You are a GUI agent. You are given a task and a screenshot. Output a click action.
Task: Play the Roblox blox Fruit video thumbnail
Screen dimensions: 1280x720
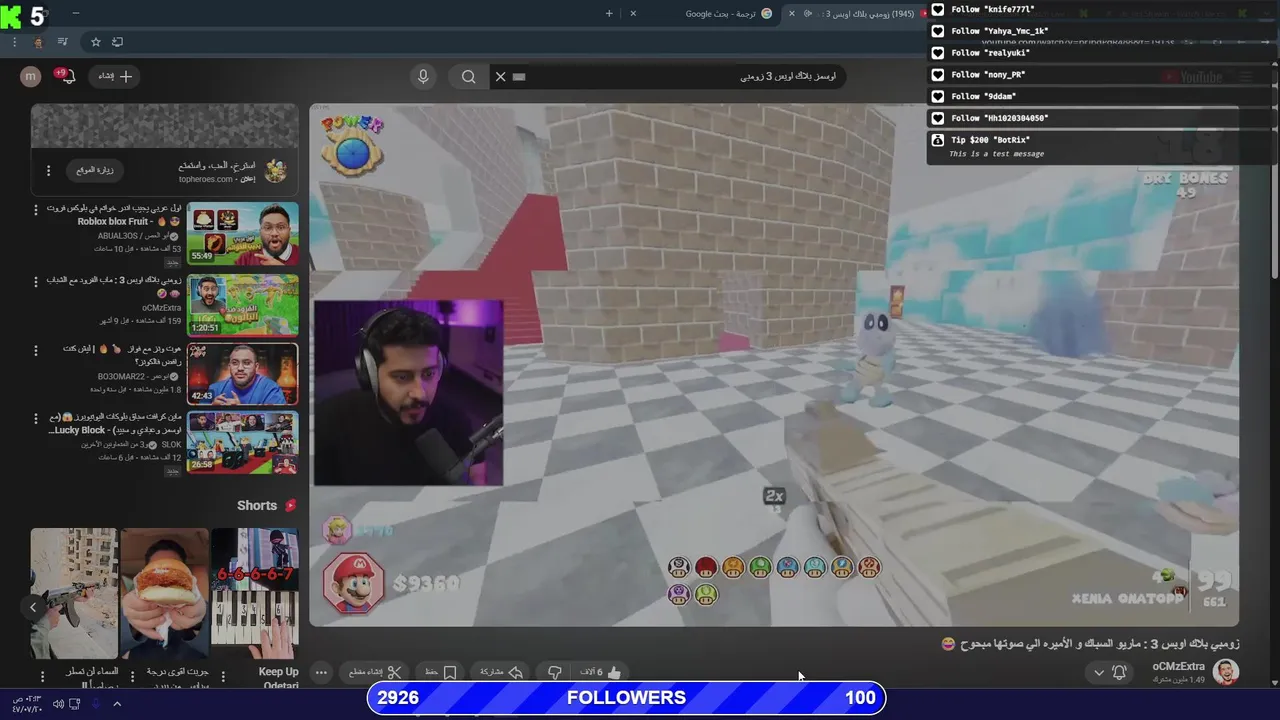click(x=243, y=233)
